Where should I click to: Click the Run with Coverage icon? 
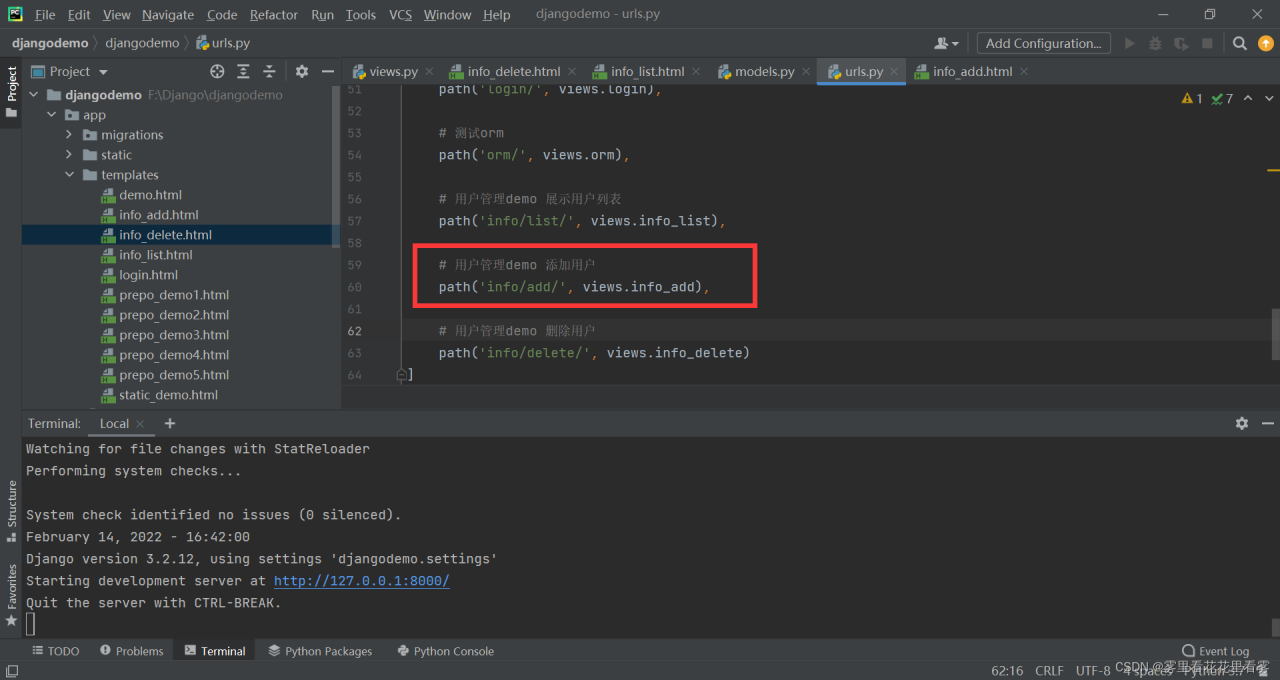1181,43
